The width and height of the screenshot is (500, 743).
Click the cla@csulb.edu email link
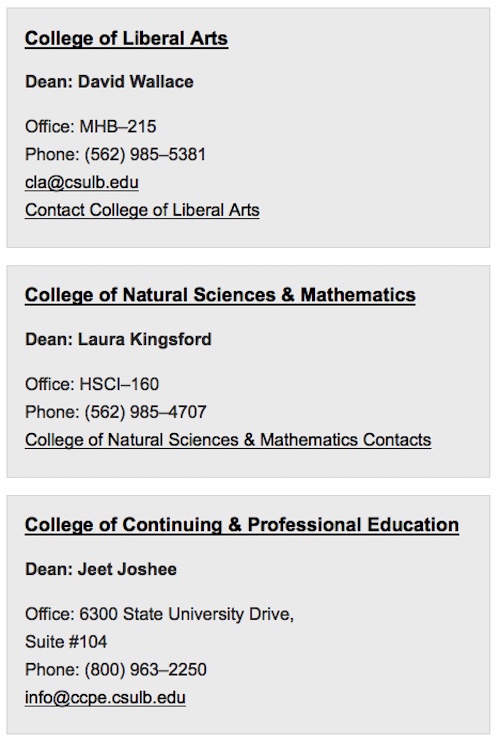tap(82, 182)
